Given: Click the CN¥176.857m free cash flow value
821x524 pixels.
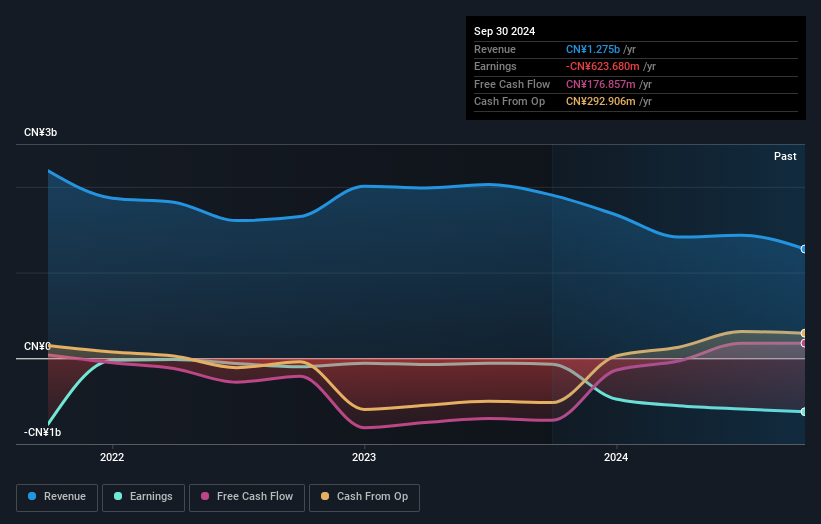Looking at the screenshot, I should [x=601, y=84].
